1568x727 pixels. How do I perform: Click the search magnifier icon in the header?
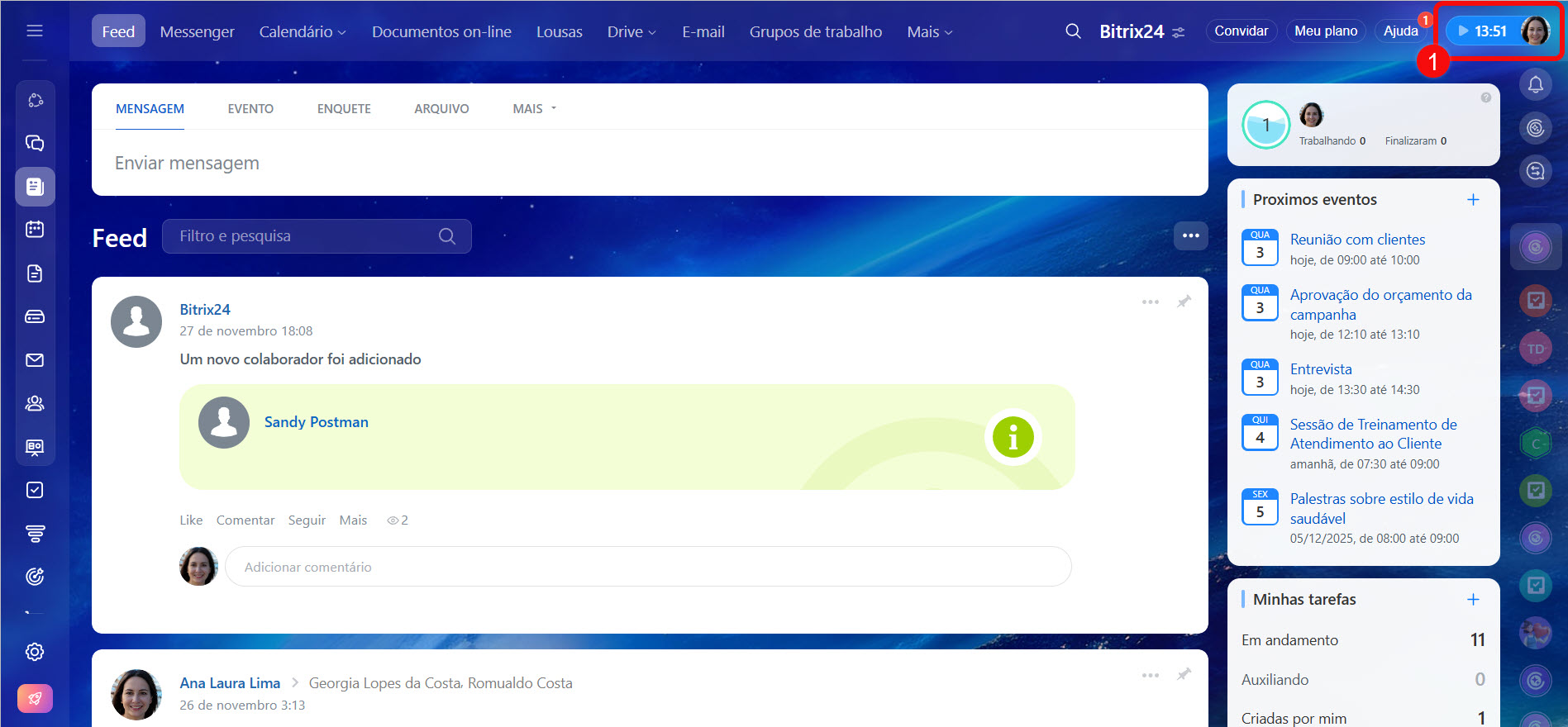click(x=1073, y=31)
